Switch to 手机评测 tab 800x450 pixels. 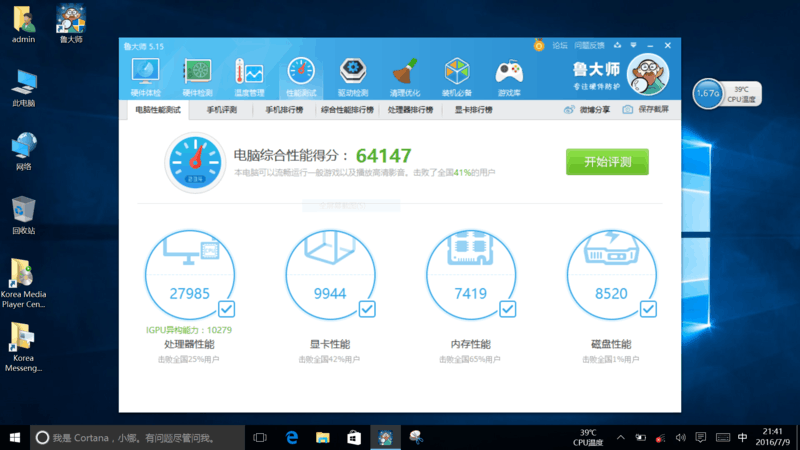tap(221, 110)
